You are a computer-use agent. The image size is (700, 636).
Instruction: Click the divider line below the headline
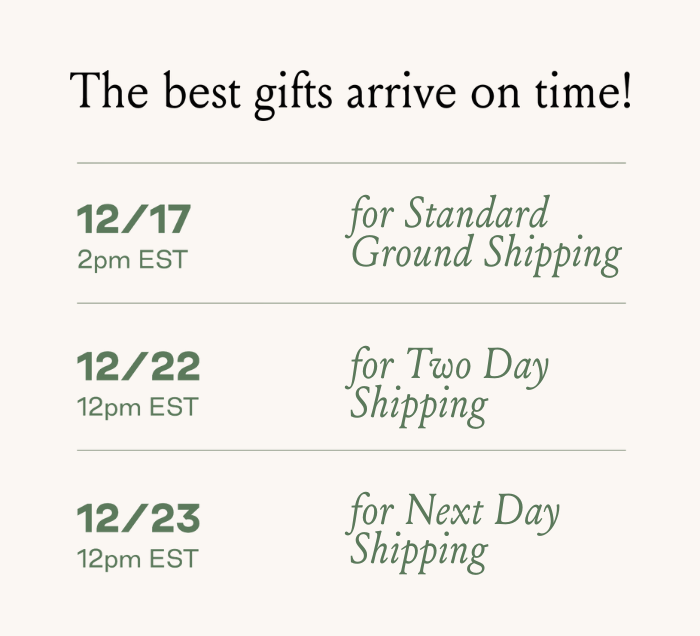coord(351,162)
